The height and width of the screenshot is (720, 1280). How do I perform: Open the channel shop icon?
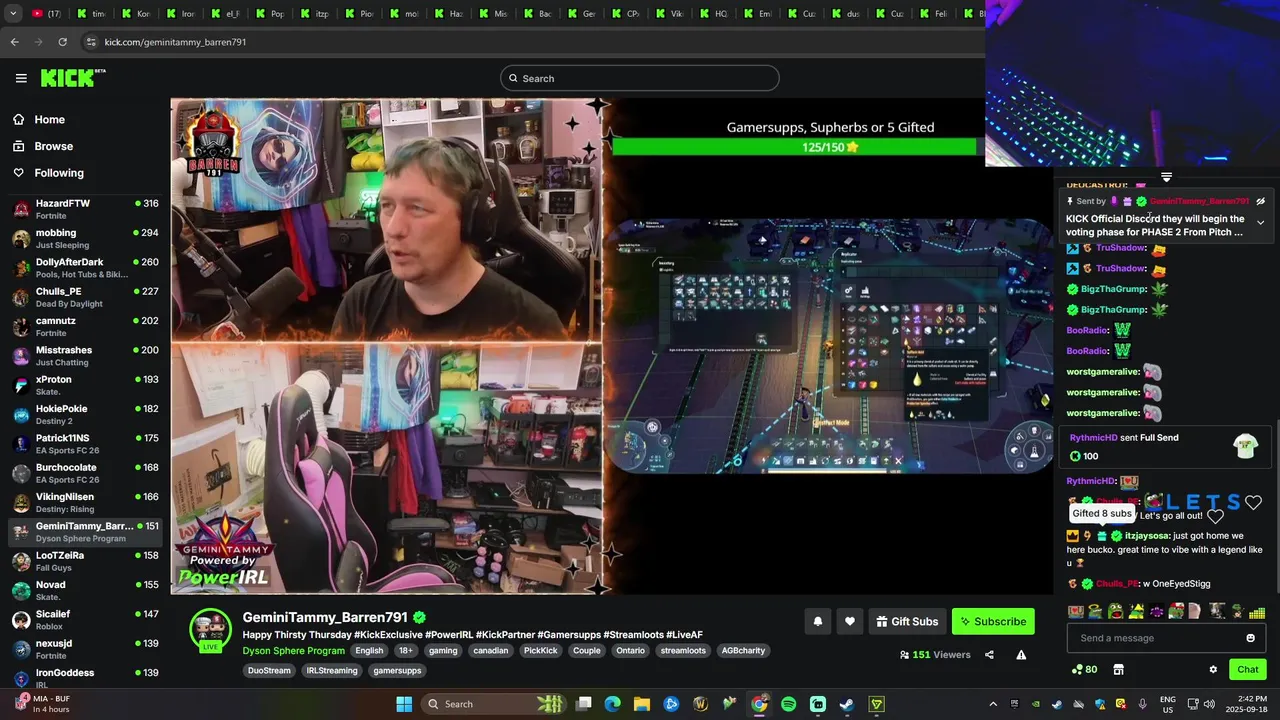[x=1118, y=670]
